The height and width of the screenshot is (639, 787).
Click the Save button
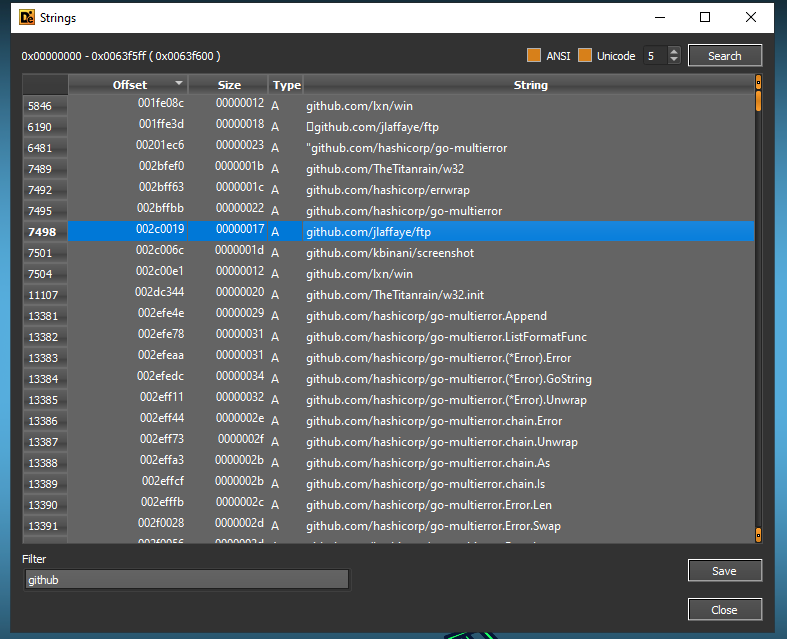pos(725,571)
